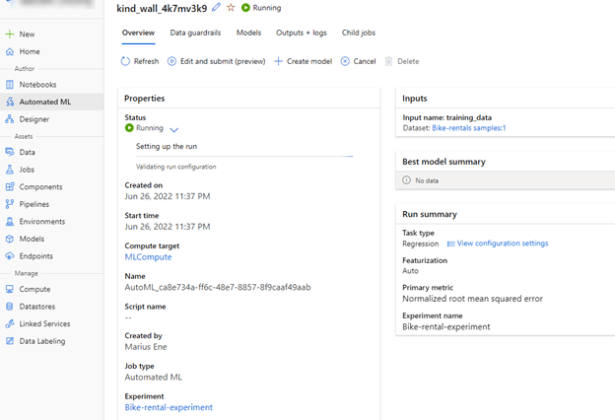The image size is (615, 420).
Task: Open Datastores in sidebar
Action: 37,306
